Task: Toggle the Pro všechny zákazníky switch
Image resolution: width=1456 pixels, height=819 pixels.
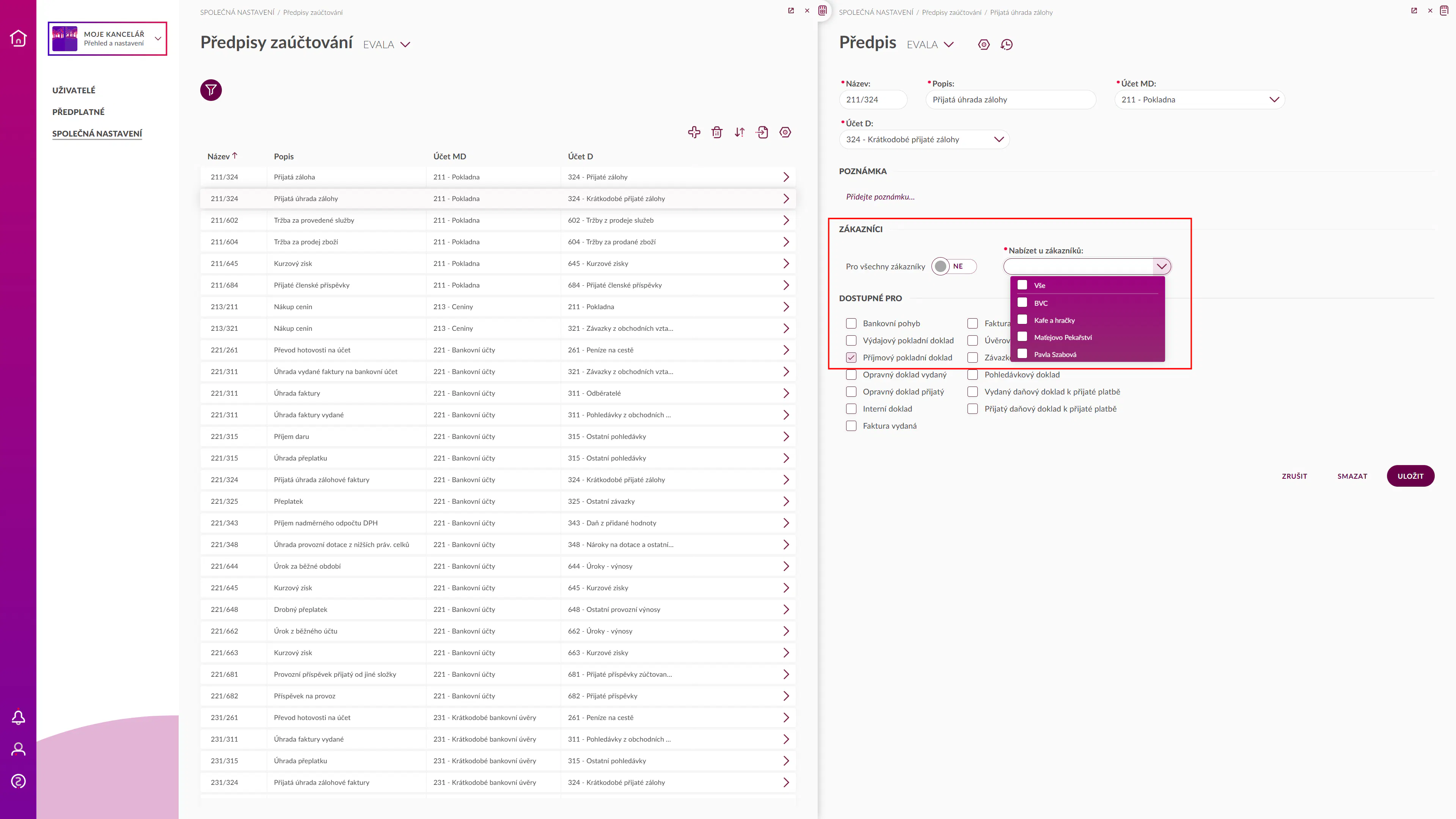Action: tap(953, 266)
